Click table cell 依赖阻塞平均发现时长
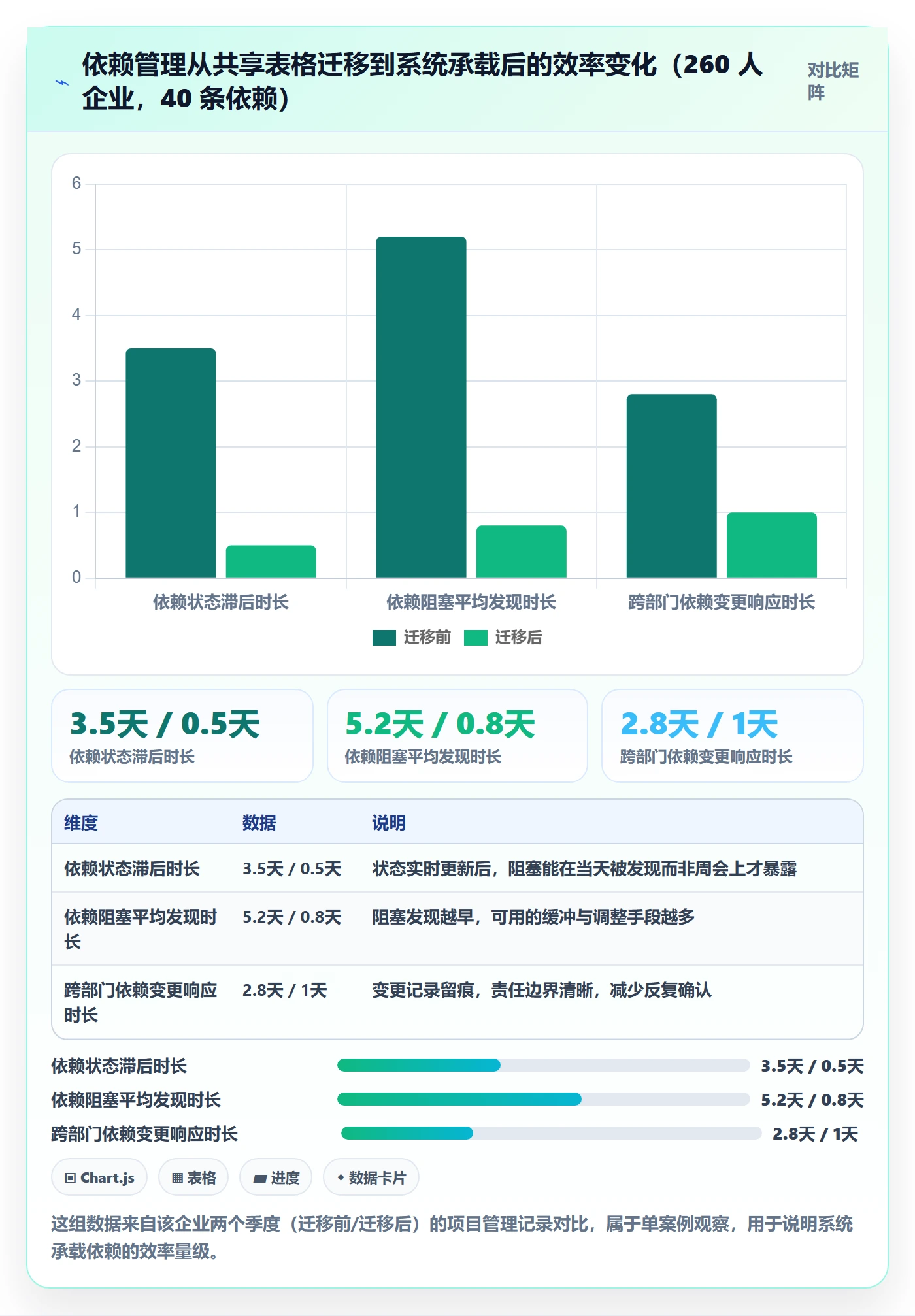Image resolution: width=915 pixels, height=1316 pixels. coord(141,929)
